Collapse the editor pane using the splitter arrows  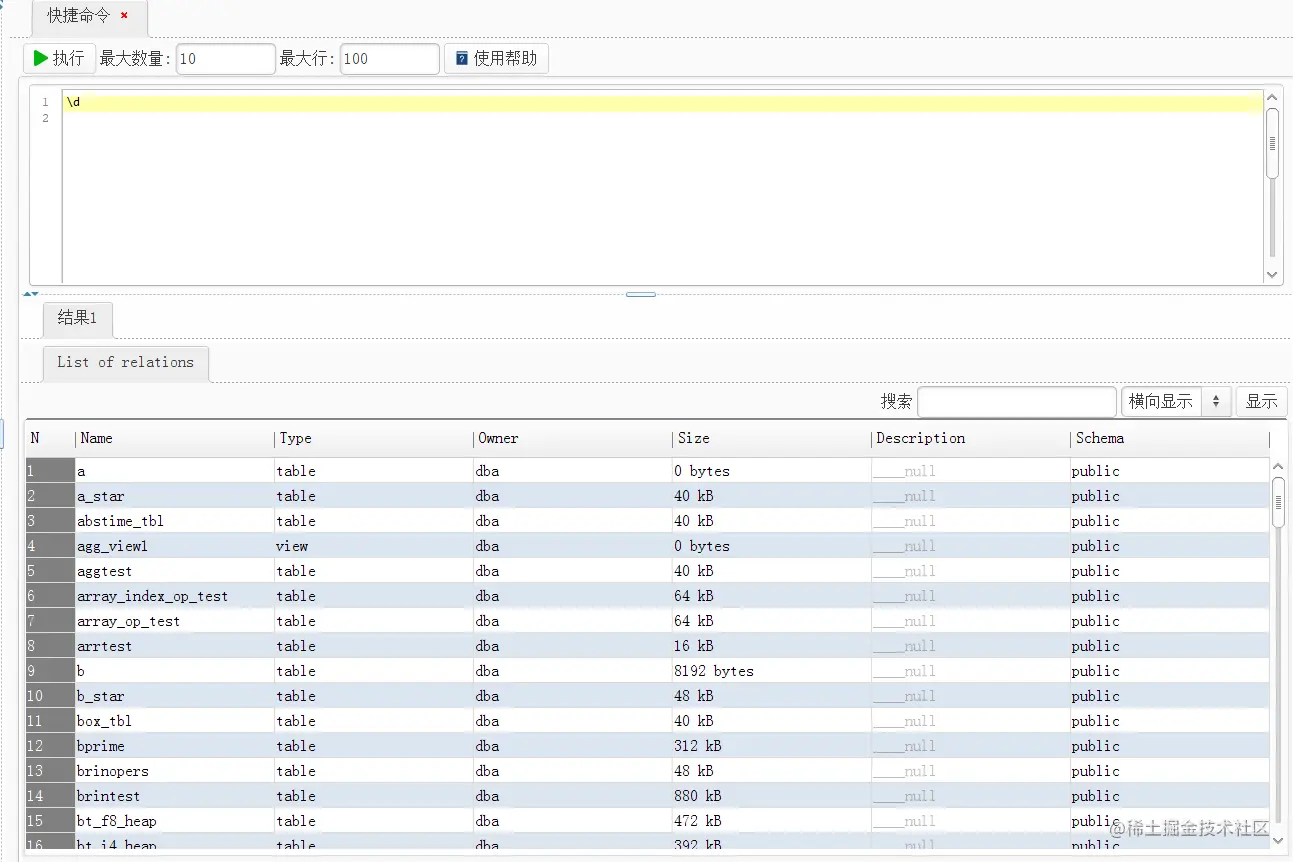tap(30, 294)
